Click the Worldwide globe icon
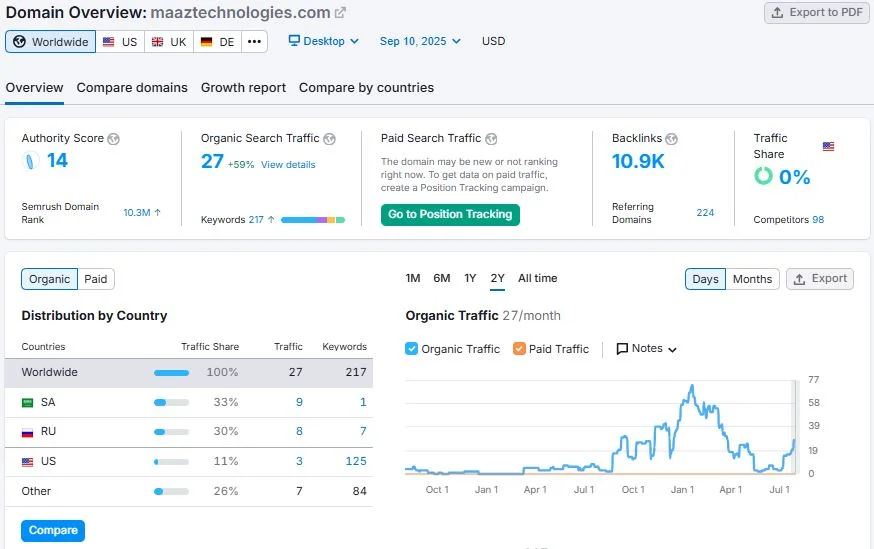The image size is (874, 549). tap(19, 42)
